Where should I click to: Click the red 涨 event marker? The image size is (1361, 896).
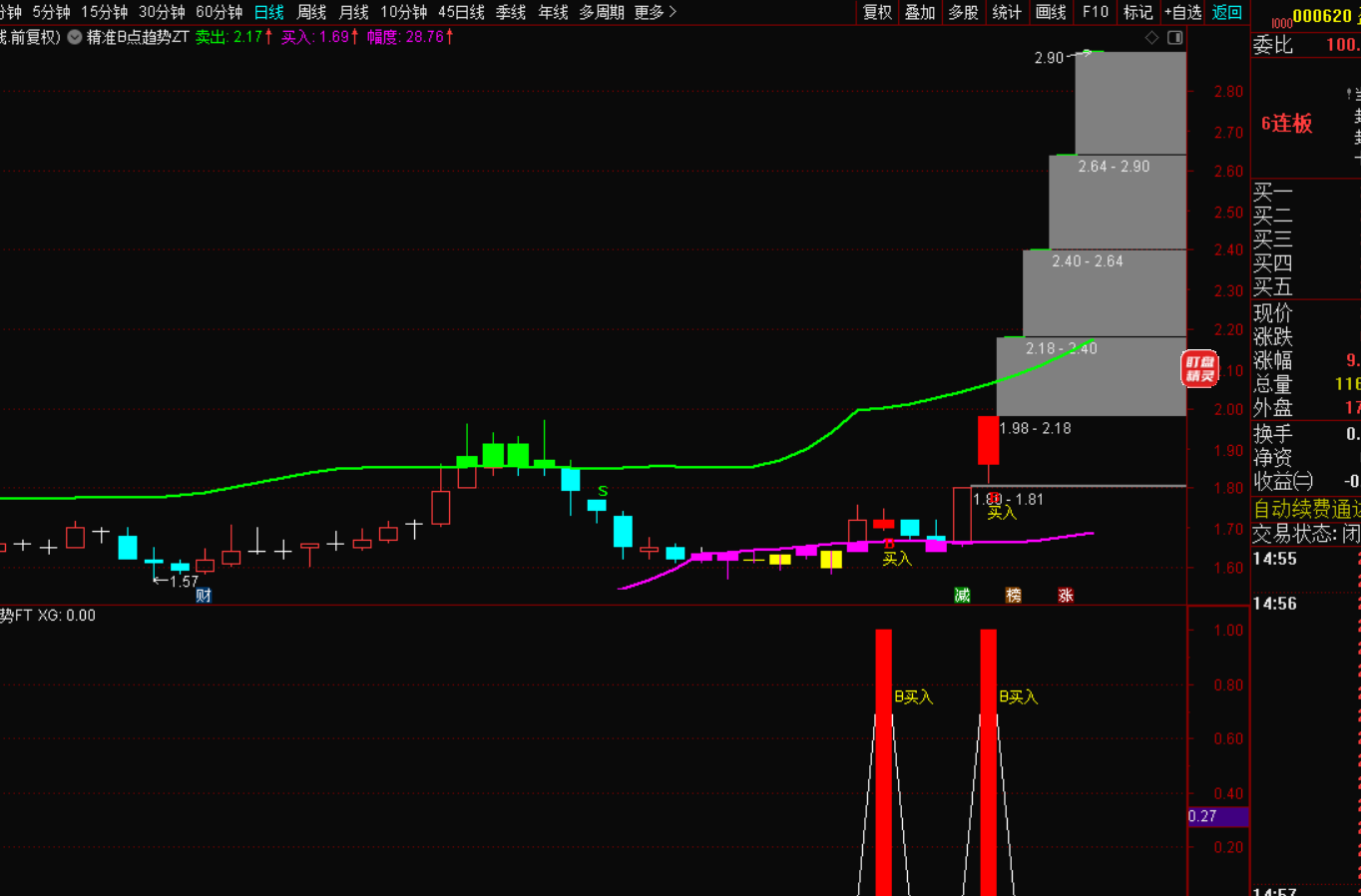[x=1066, y=595]
